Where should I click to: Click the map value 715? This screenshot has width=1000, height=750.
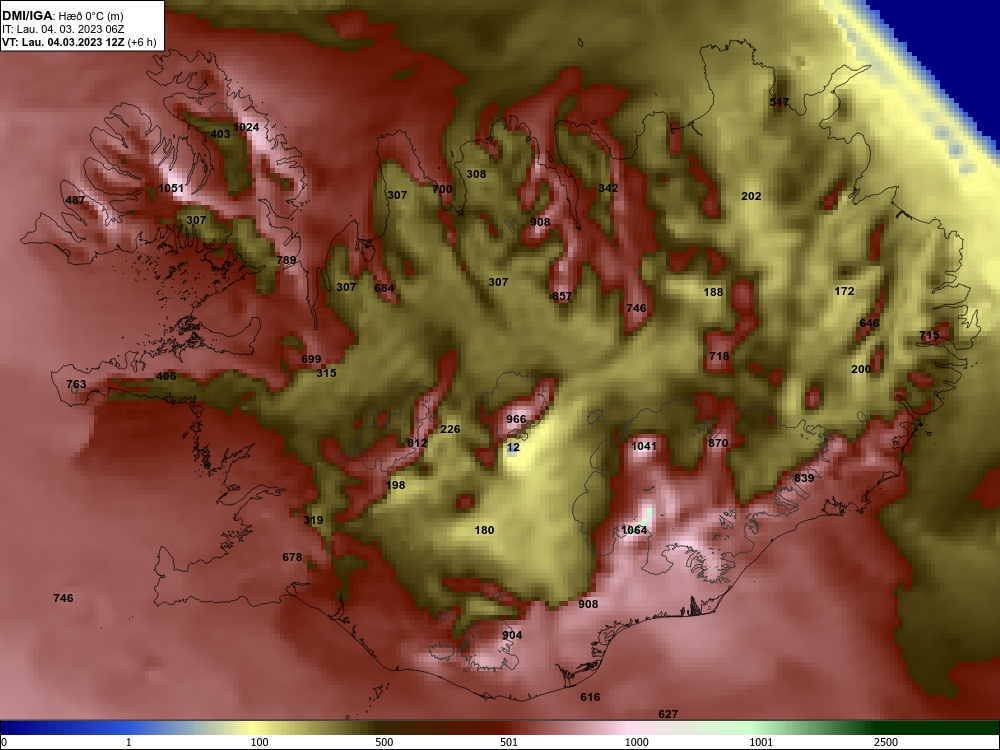click(929, 335)
